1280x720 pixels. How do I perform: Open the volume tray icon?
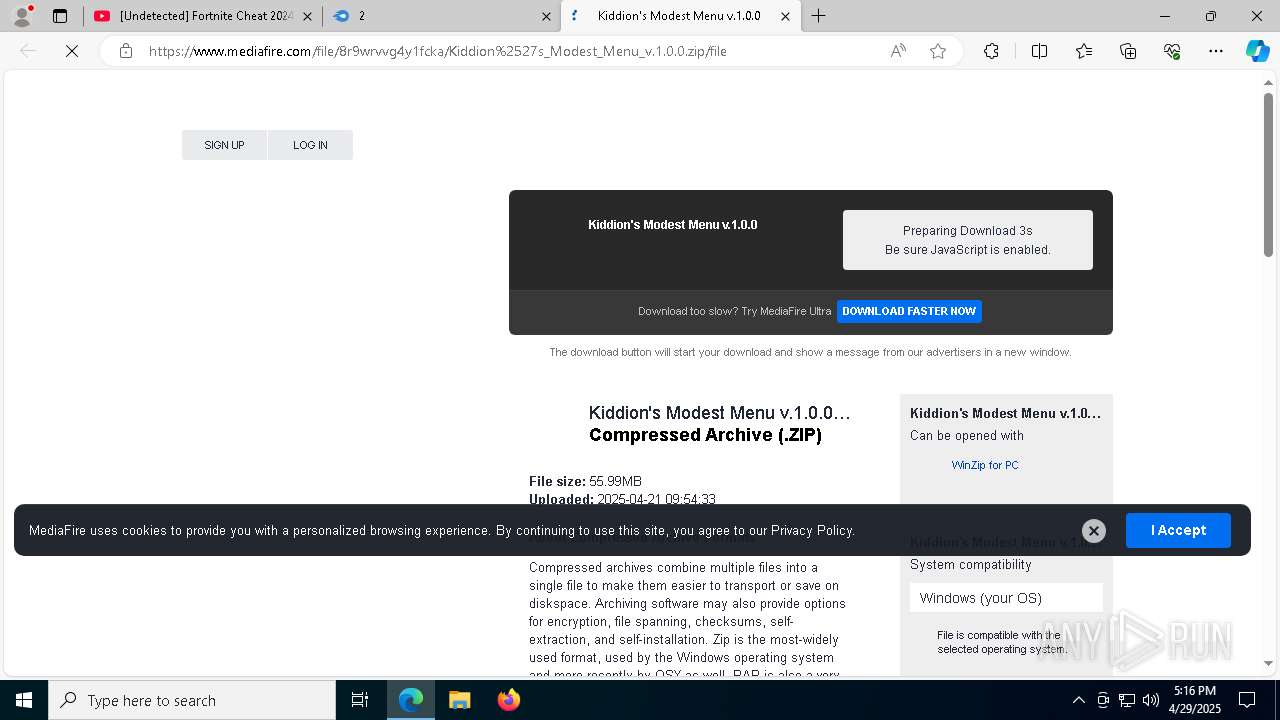point(1151,700)
